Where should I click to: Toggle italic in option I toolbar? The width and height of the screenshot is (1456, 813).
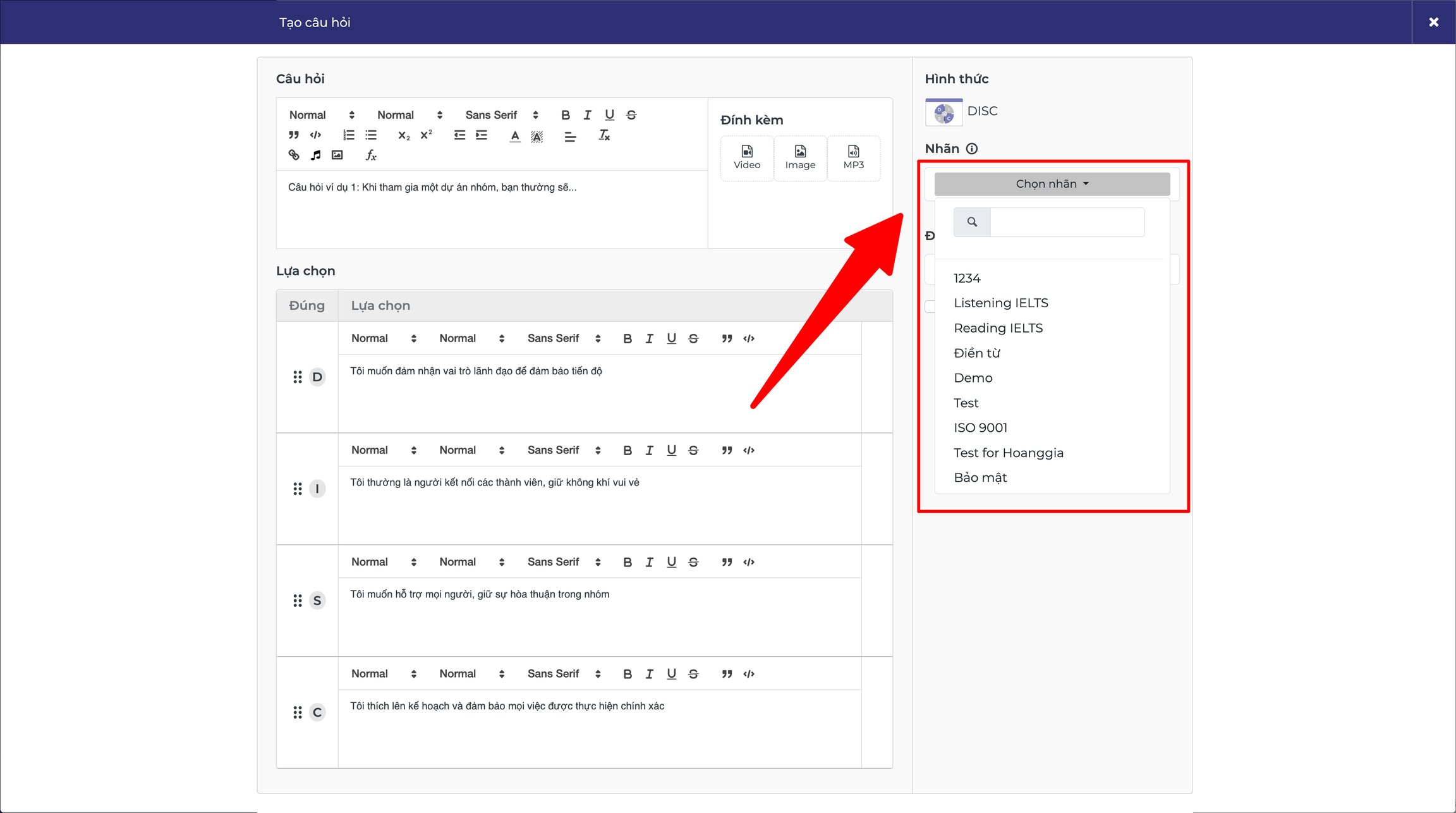(649, 450)
